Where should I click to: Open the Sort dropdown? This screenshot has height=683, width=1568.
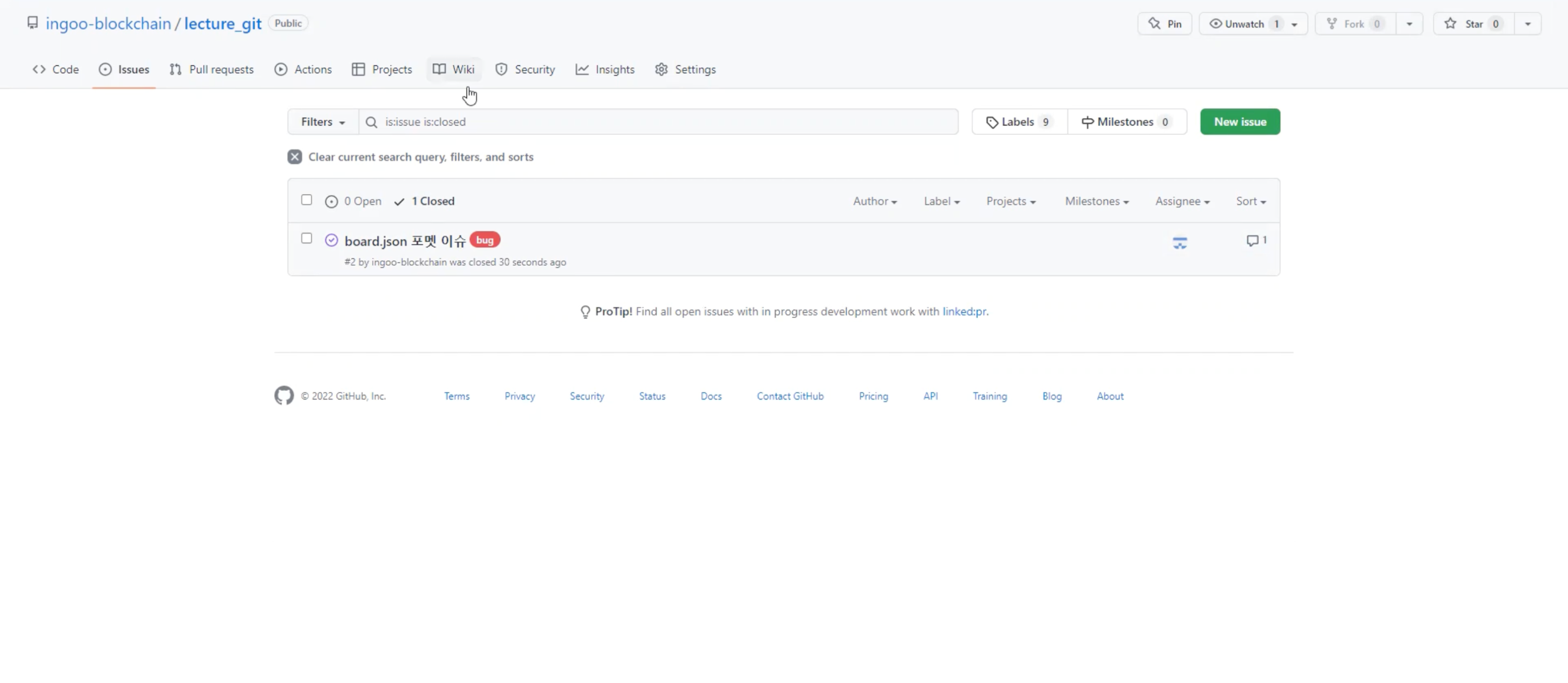pyautogui.click(x=1250, y=201)
